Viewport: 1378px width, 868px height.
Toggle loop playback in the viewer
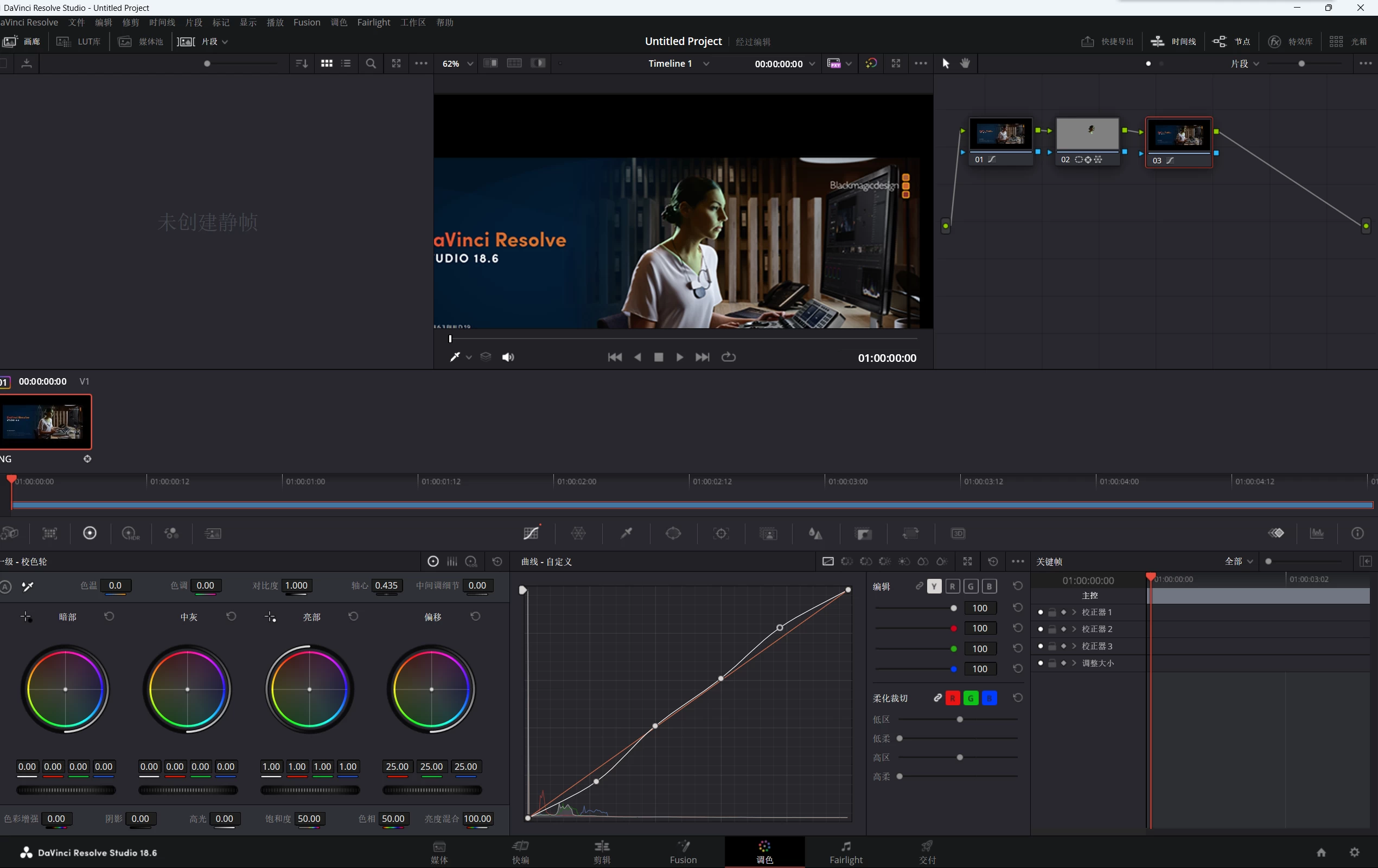(729, 357)
